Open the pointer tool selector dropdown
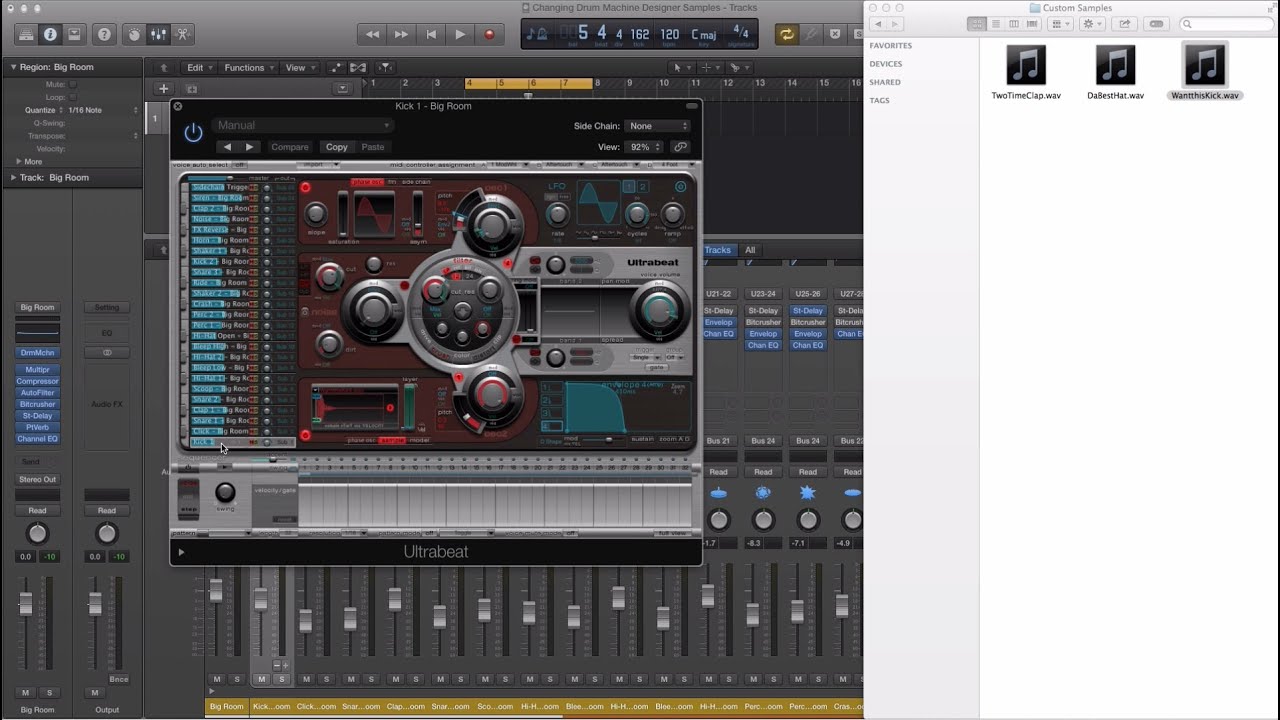This screenshot has width=1280, height=720. tap(682, 68)
